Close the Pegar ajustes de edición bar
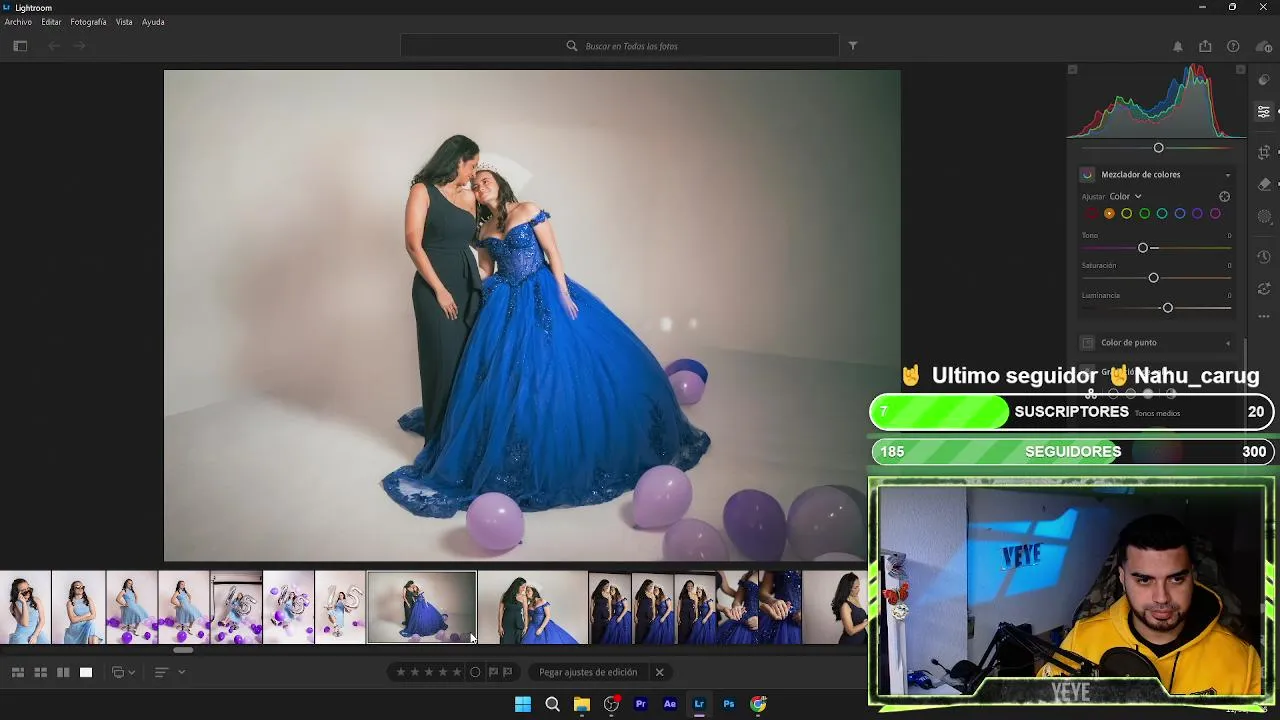The height and width of the screenshot is (720, 1280). pos(659,673)
